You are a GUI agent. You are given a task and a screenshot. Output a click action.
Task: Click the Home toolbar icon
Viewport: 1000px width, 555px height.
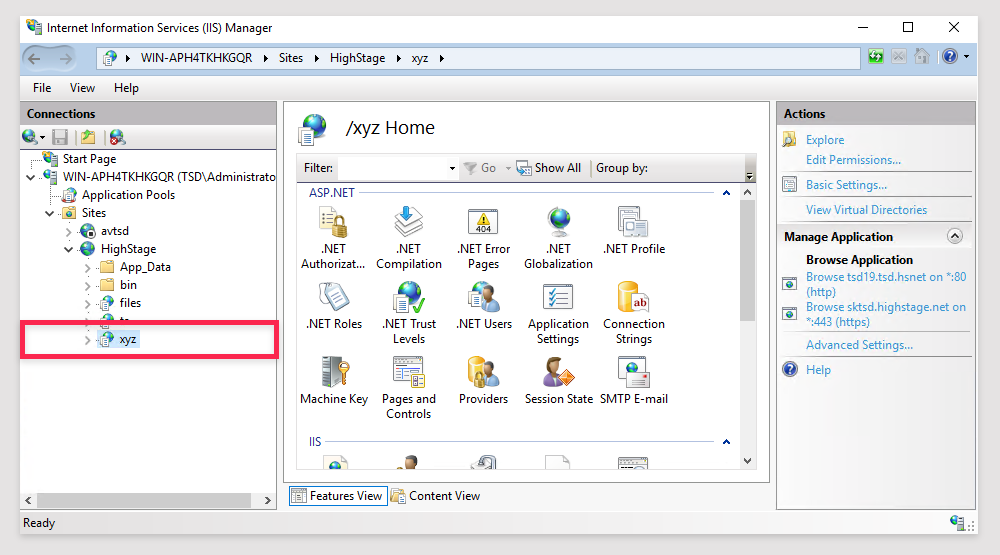922,57
